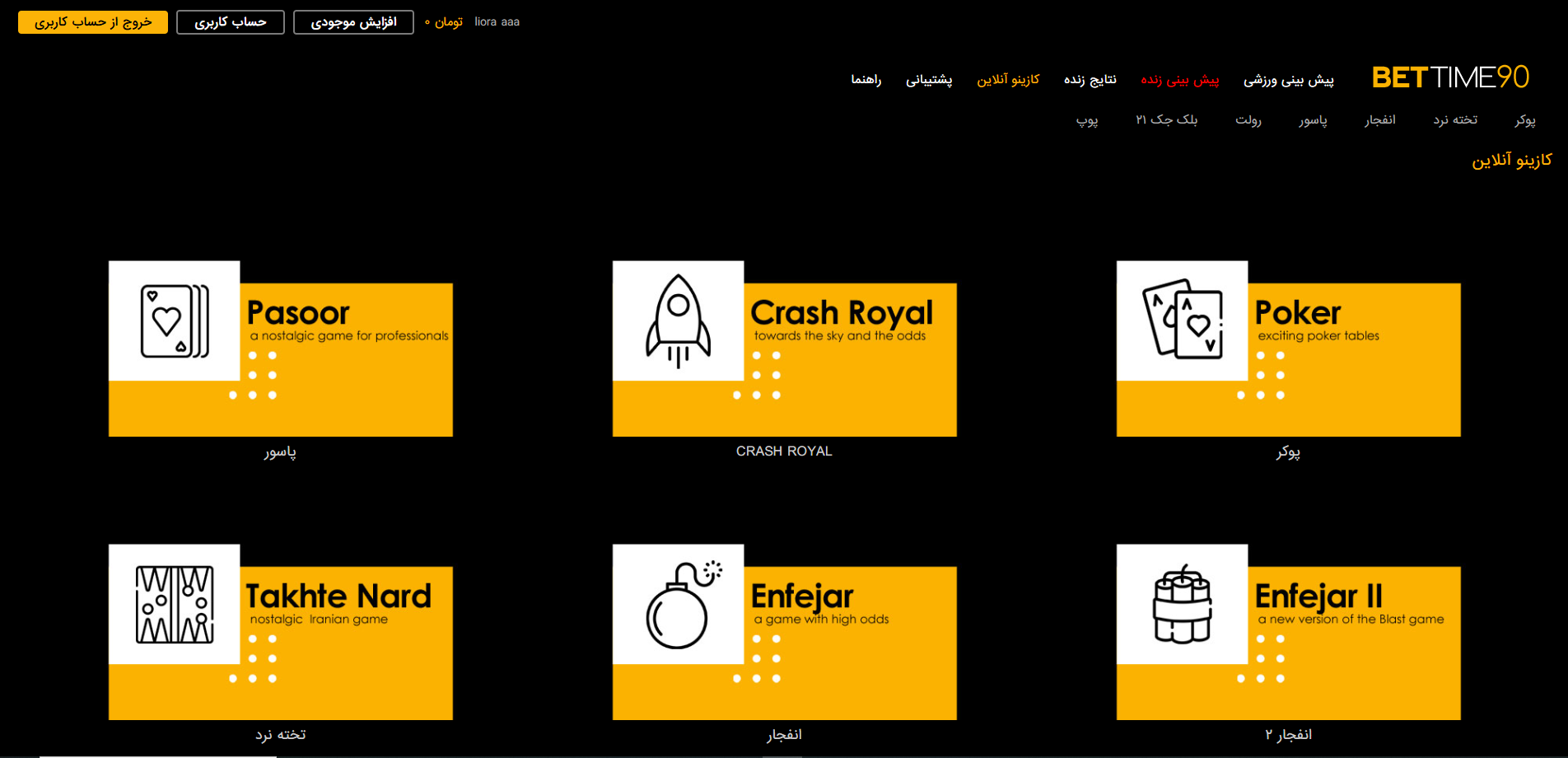This screenshot has height=758, width=1568.
Task: Click the Enfejar II dynamite icon
Action: tap(1182, 604)
